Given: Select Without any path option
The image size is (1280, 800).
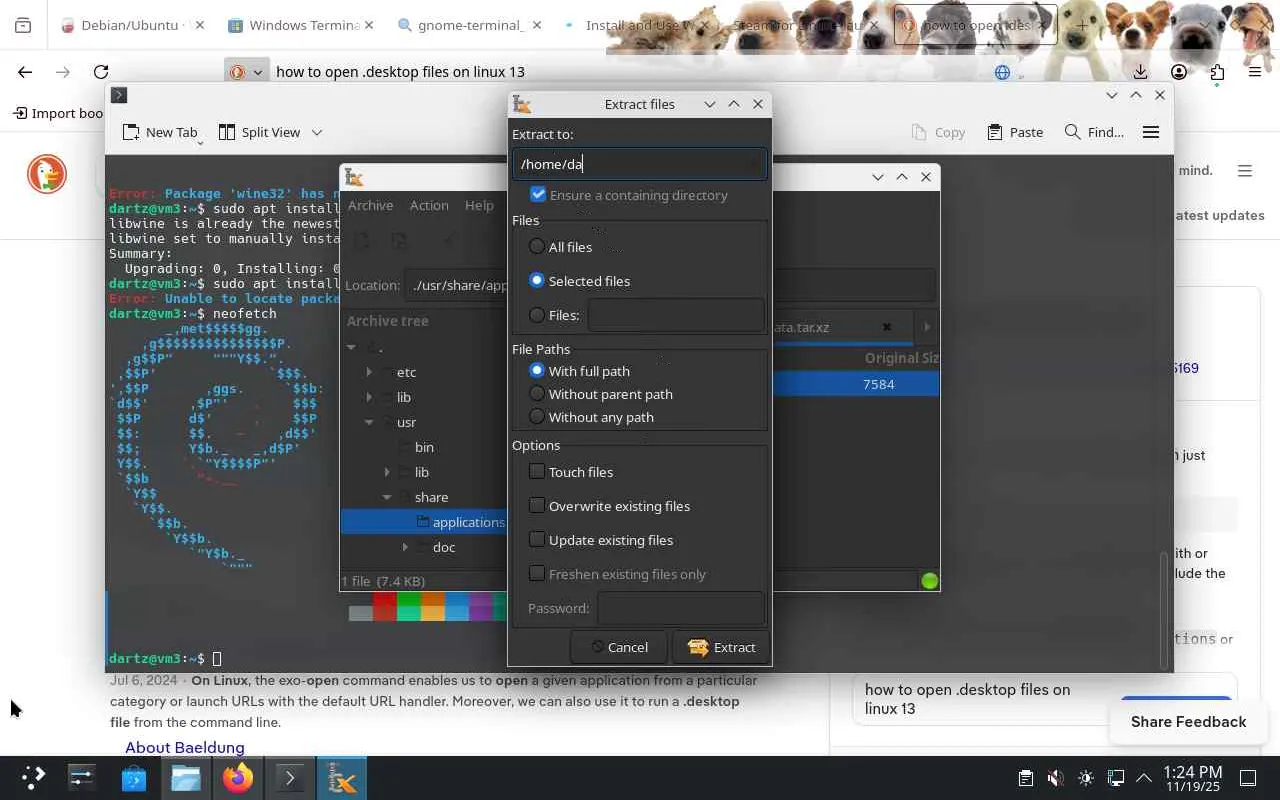Looking at the screenshot, I should 537,416.
